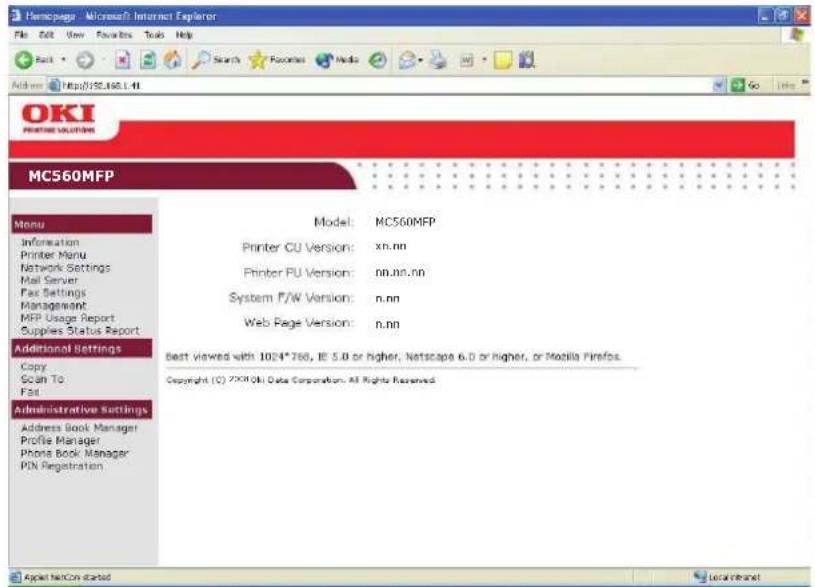Viewport: 815px width, 587px height.
Task: Click the yellow Discuss note icon
Action: click(502, 60)
